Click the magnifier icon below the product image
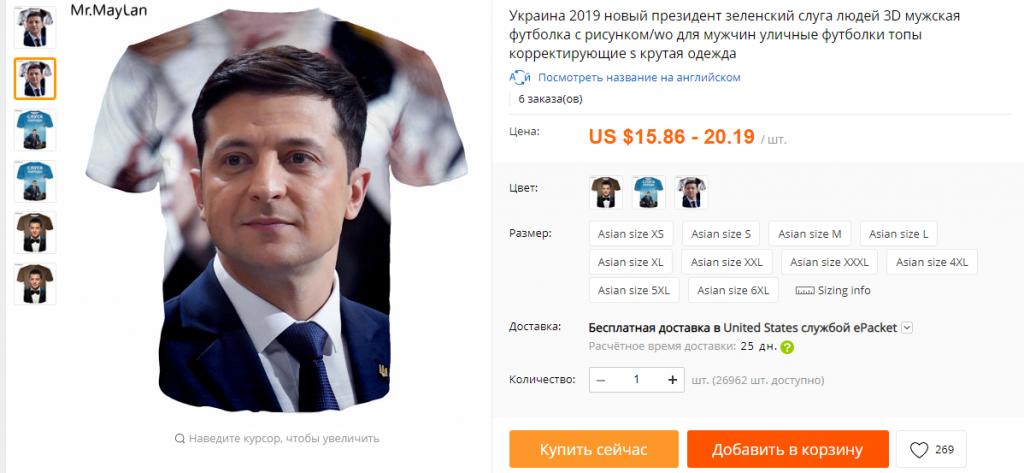Viewport: 1024px width, 473px height. [179, 438]
